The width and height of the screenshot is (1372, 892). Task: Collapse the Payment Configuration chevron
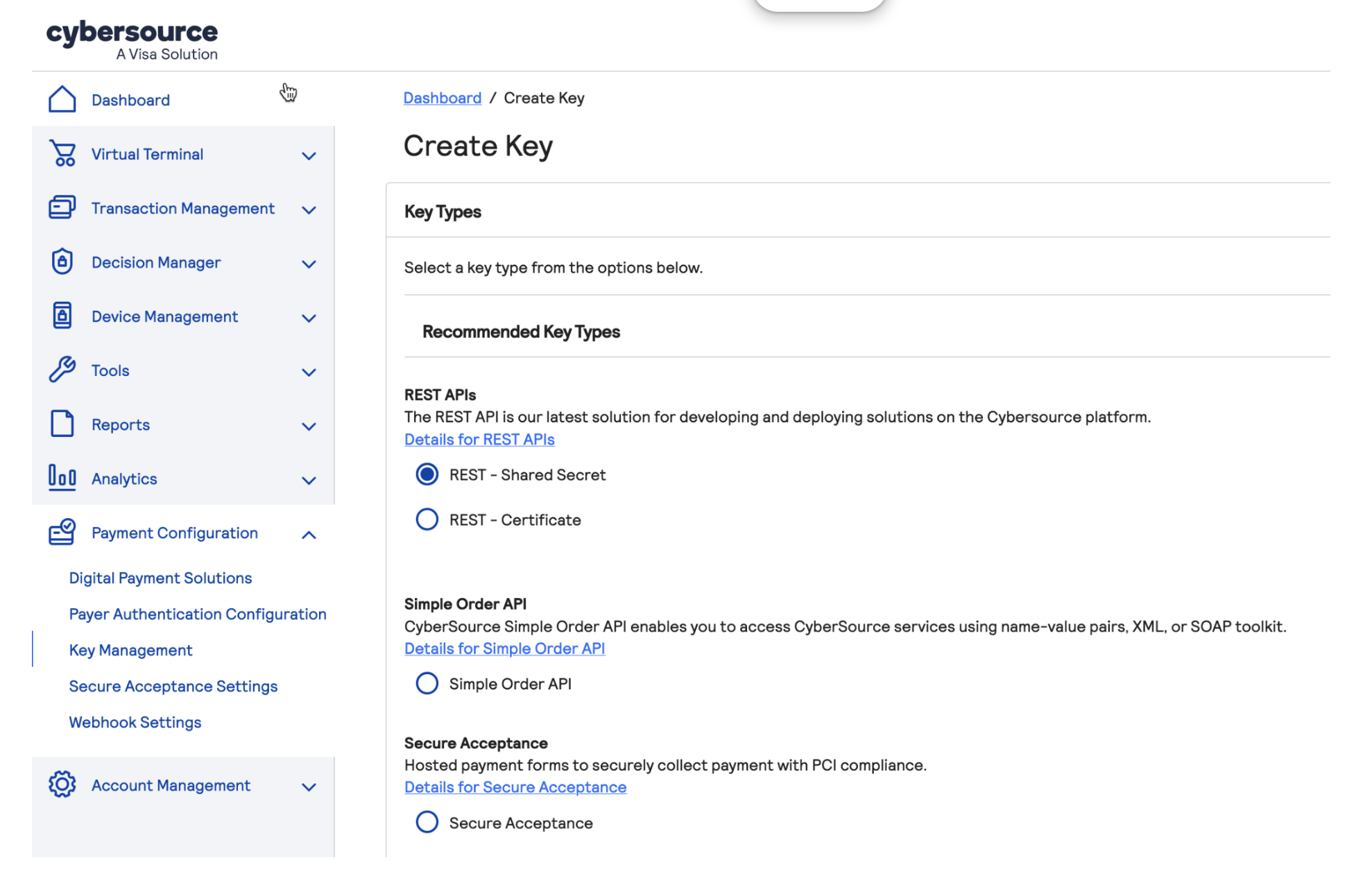pyautogui.click(x=309, y=534)
